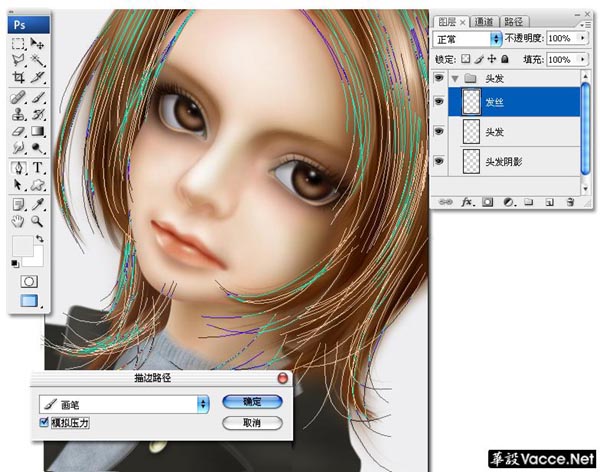Select the Hand tool
Screen dimensions: 600x472
point(18,221)
